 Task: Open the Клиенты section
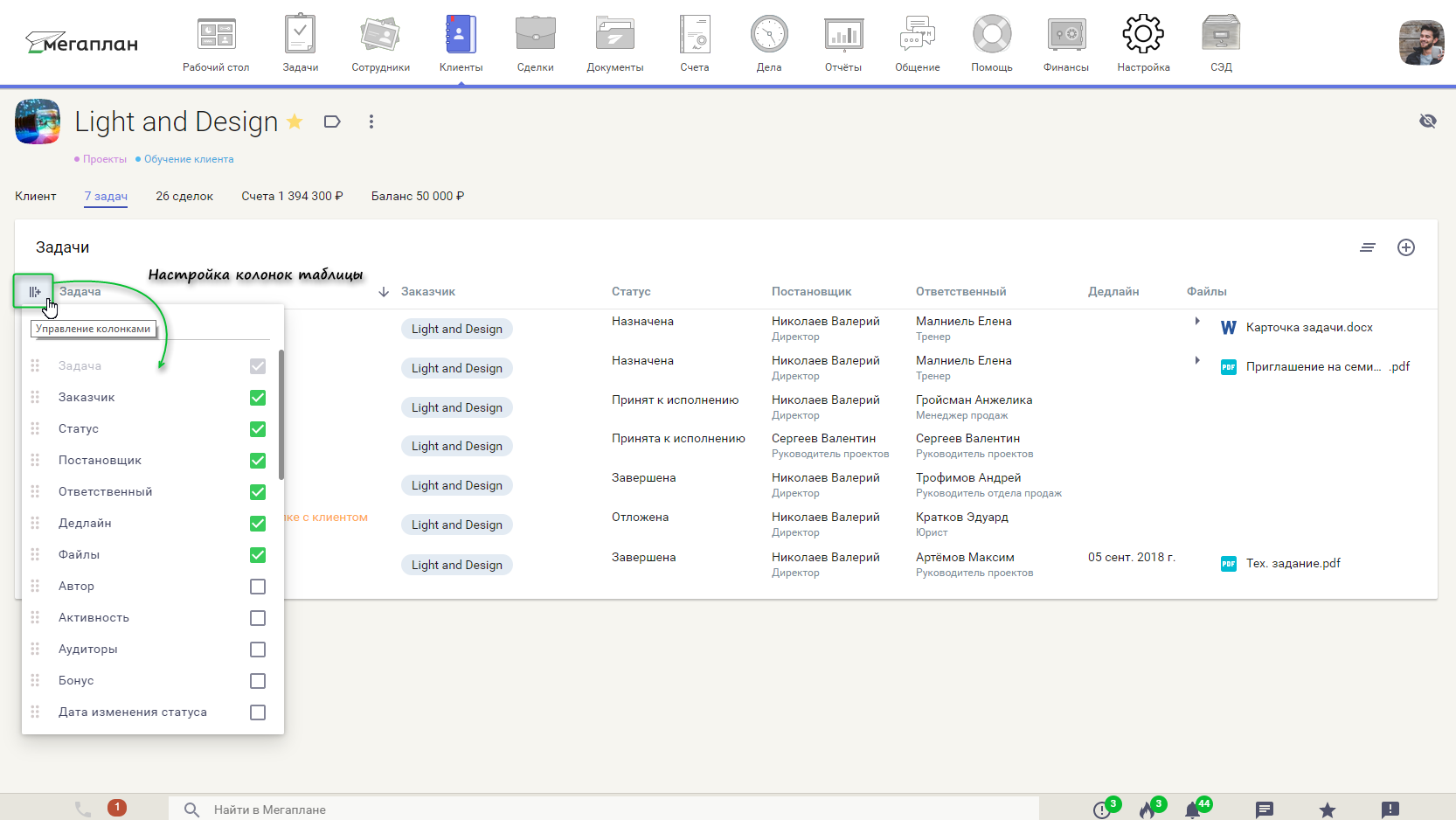tap(461, 44)
